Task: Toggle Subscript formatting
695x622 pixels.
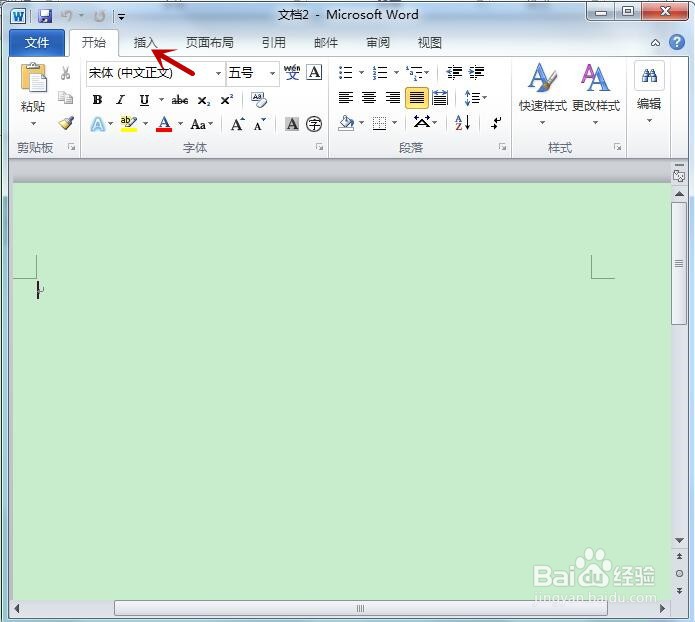Action: tap(203, 101)
